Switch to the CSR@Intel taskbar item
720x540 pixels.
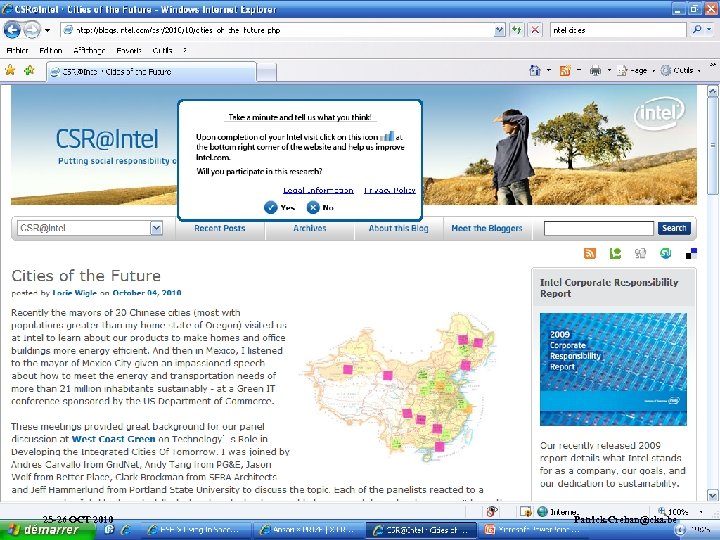[422, 530]
